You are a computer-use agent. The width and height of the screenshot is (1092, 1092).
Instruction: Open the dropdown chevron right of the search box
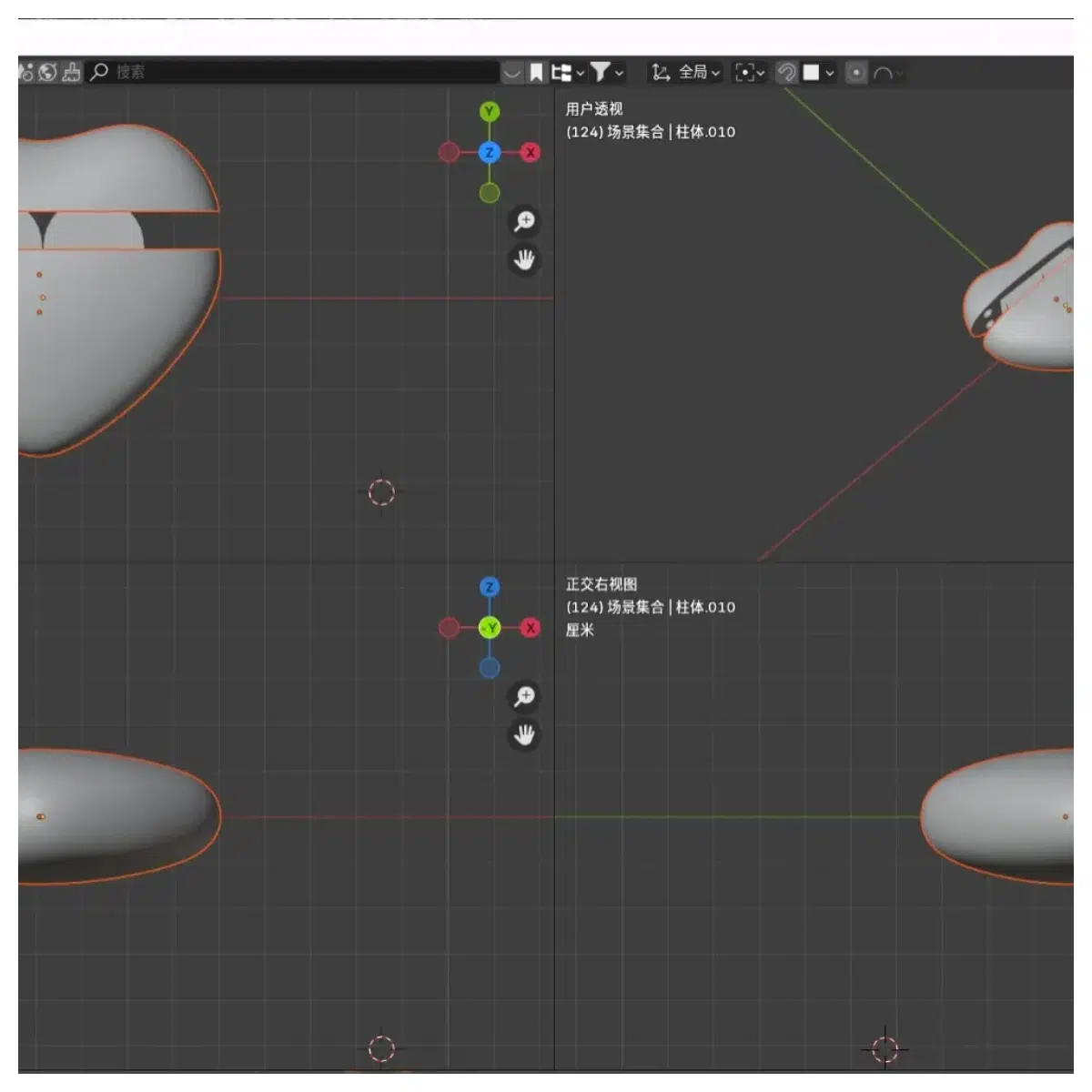pos(512,72)
